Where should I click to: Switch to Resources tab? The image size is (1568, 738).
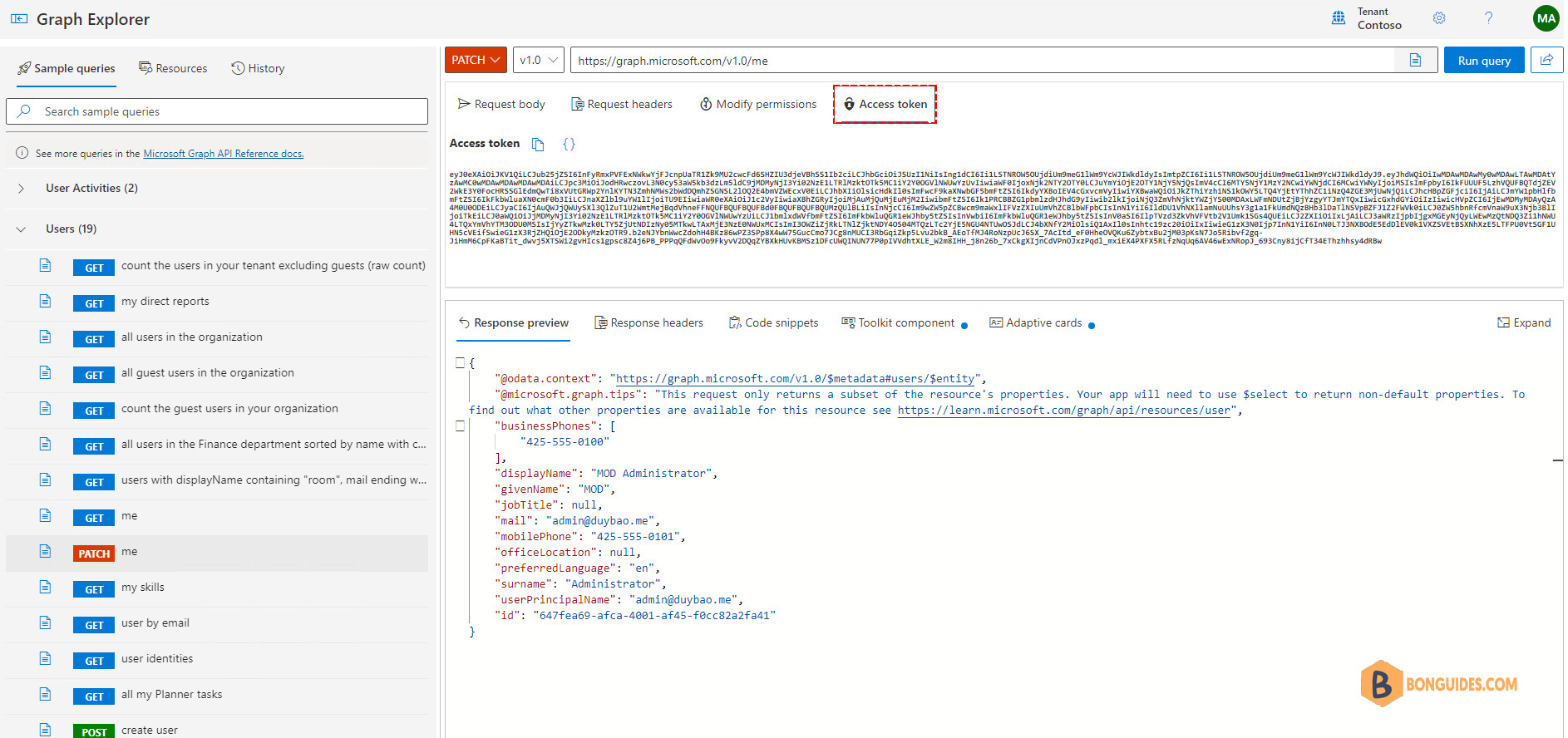coord(173,68)
